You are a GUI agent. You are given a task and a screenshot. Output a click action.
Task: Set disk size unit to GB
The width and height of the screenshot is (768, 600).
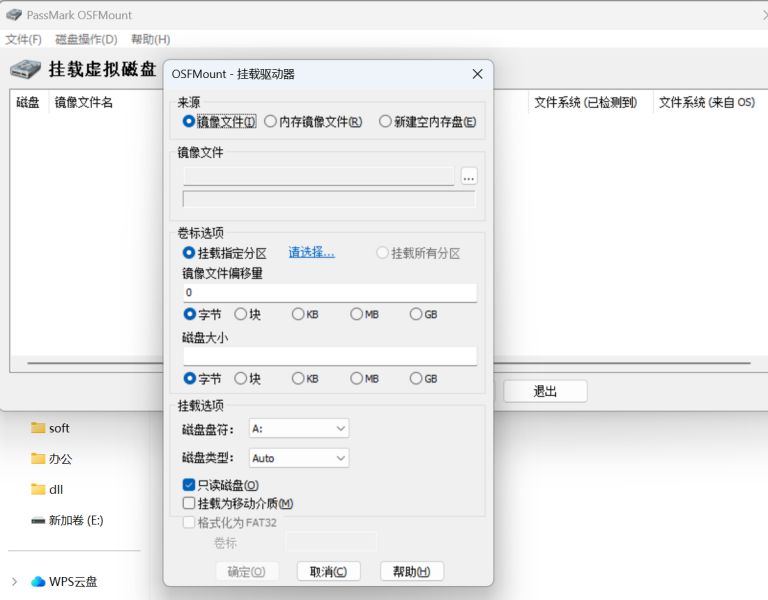(x=416, y=378)
